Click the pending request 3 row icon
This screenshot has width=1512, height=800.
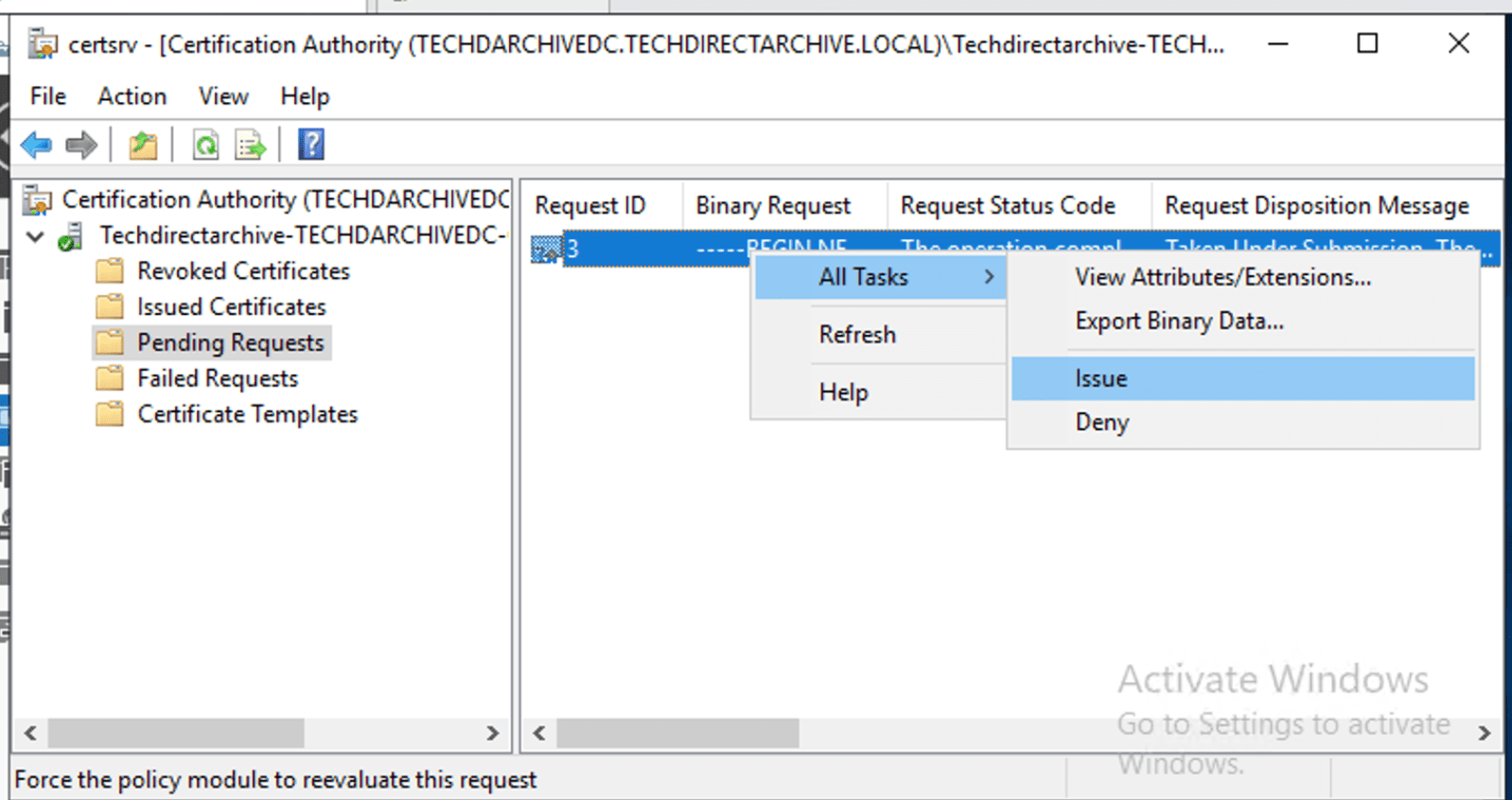(x=546, y=250)
